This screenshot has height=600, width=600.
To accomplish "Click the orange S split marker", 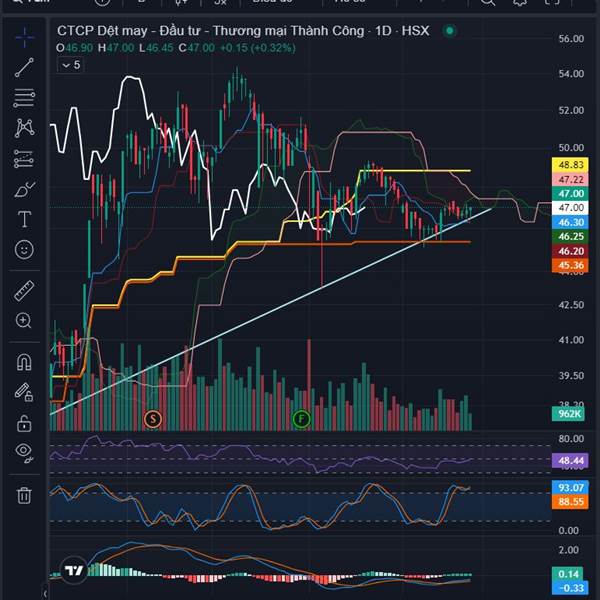I will click(x=153, y=419).
